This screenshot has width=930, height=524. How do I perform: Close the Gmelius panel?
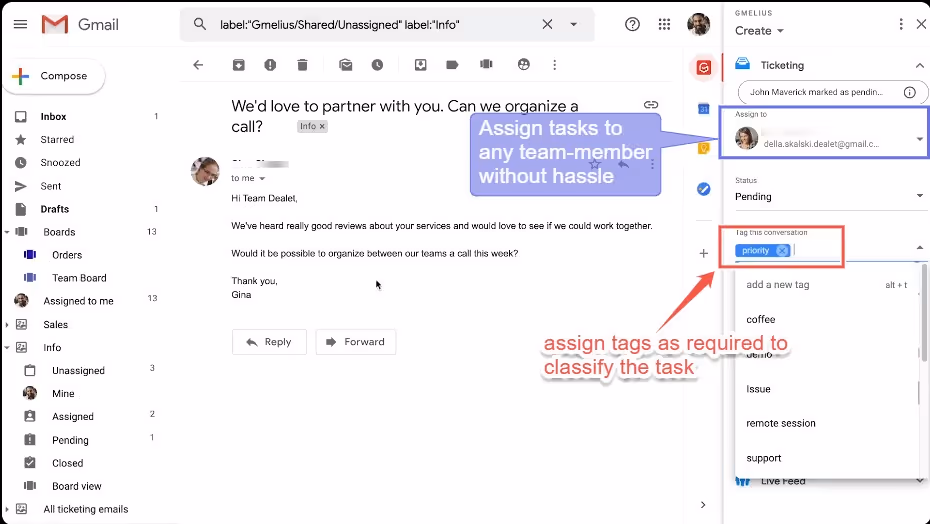coord(921,24)
